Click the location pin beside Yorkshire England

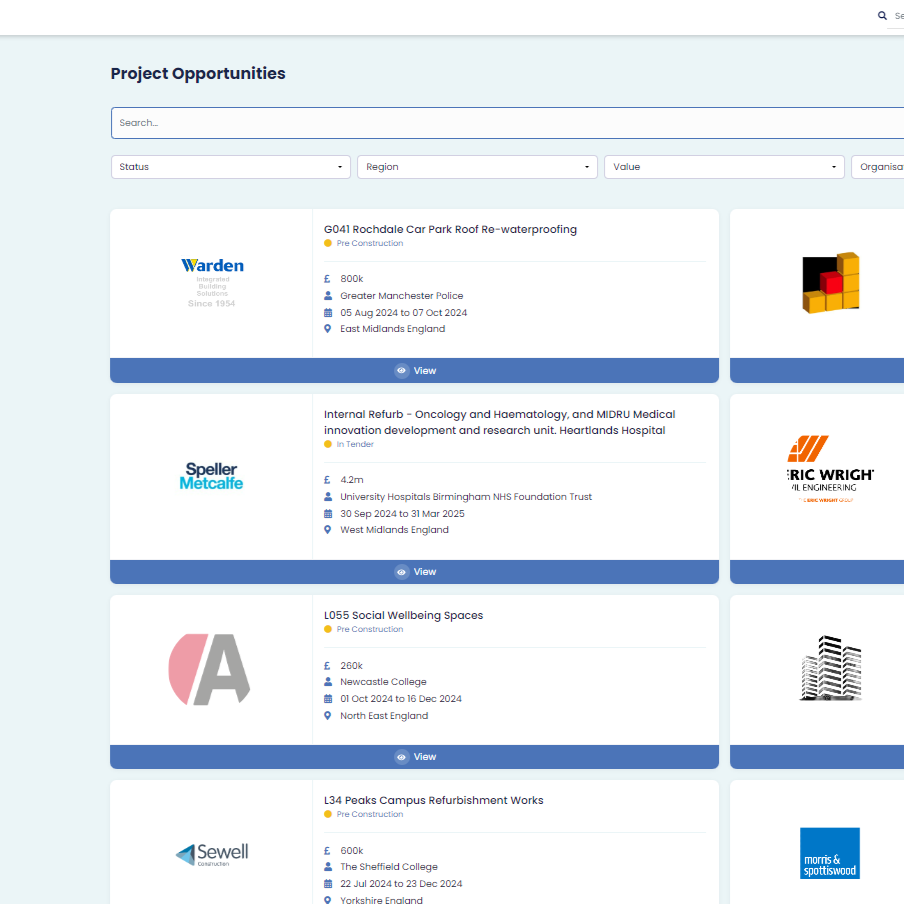pos(327,900)
